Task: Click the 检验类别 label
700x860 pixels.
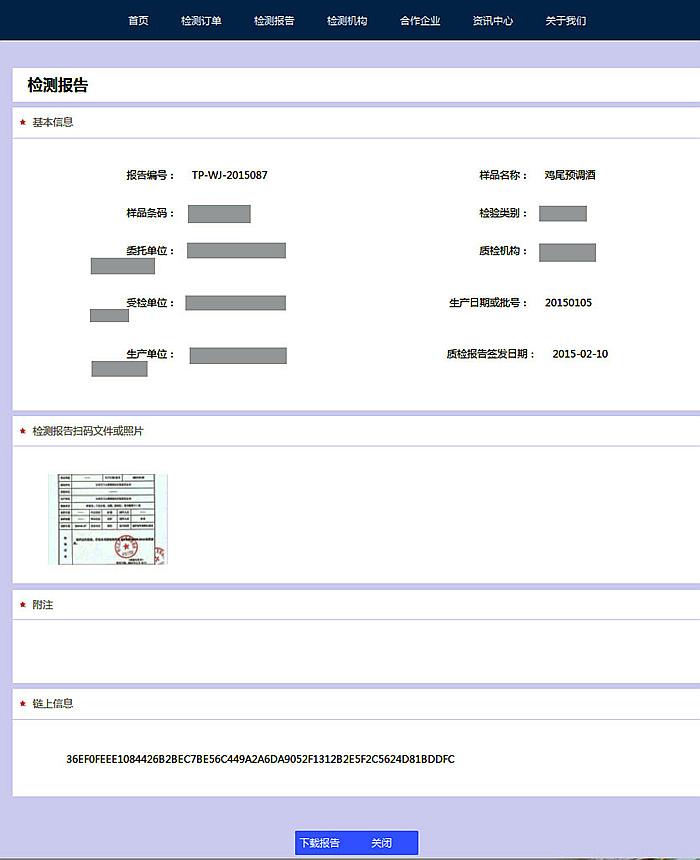Action: (x=503, y=213)
